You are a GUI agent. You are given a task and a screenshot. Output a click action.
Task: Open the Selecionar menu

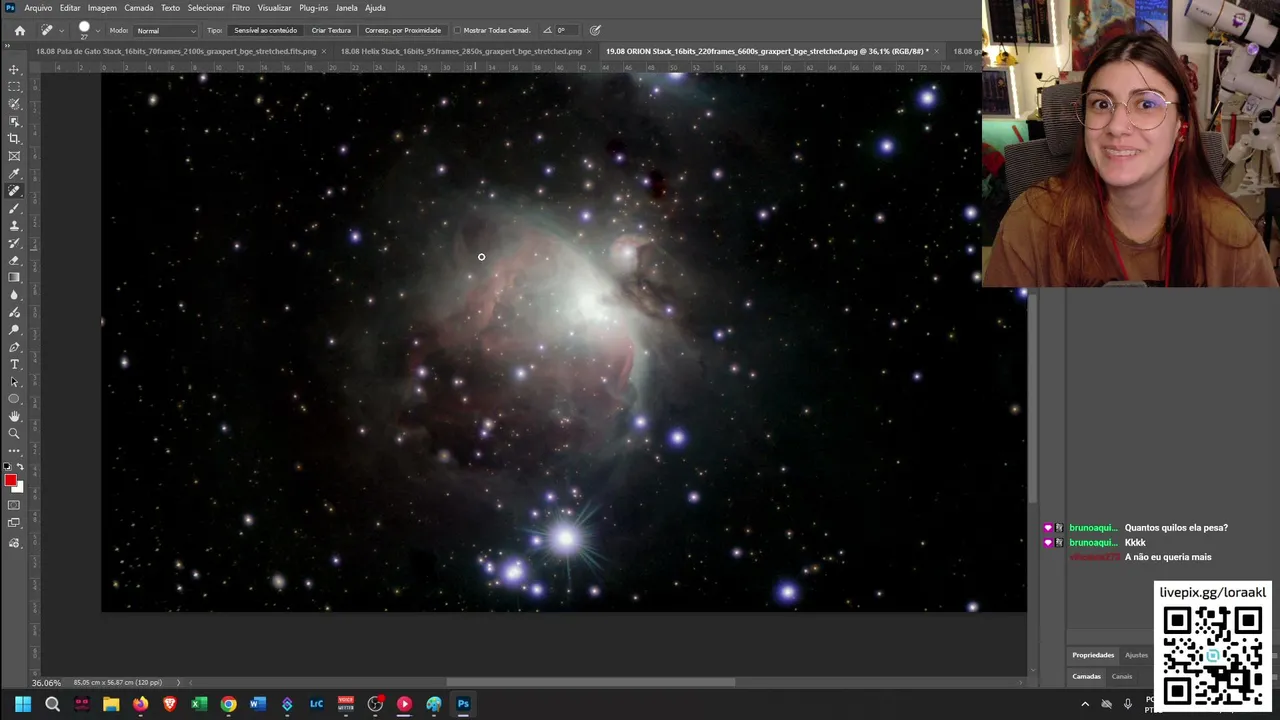[206, 8]
